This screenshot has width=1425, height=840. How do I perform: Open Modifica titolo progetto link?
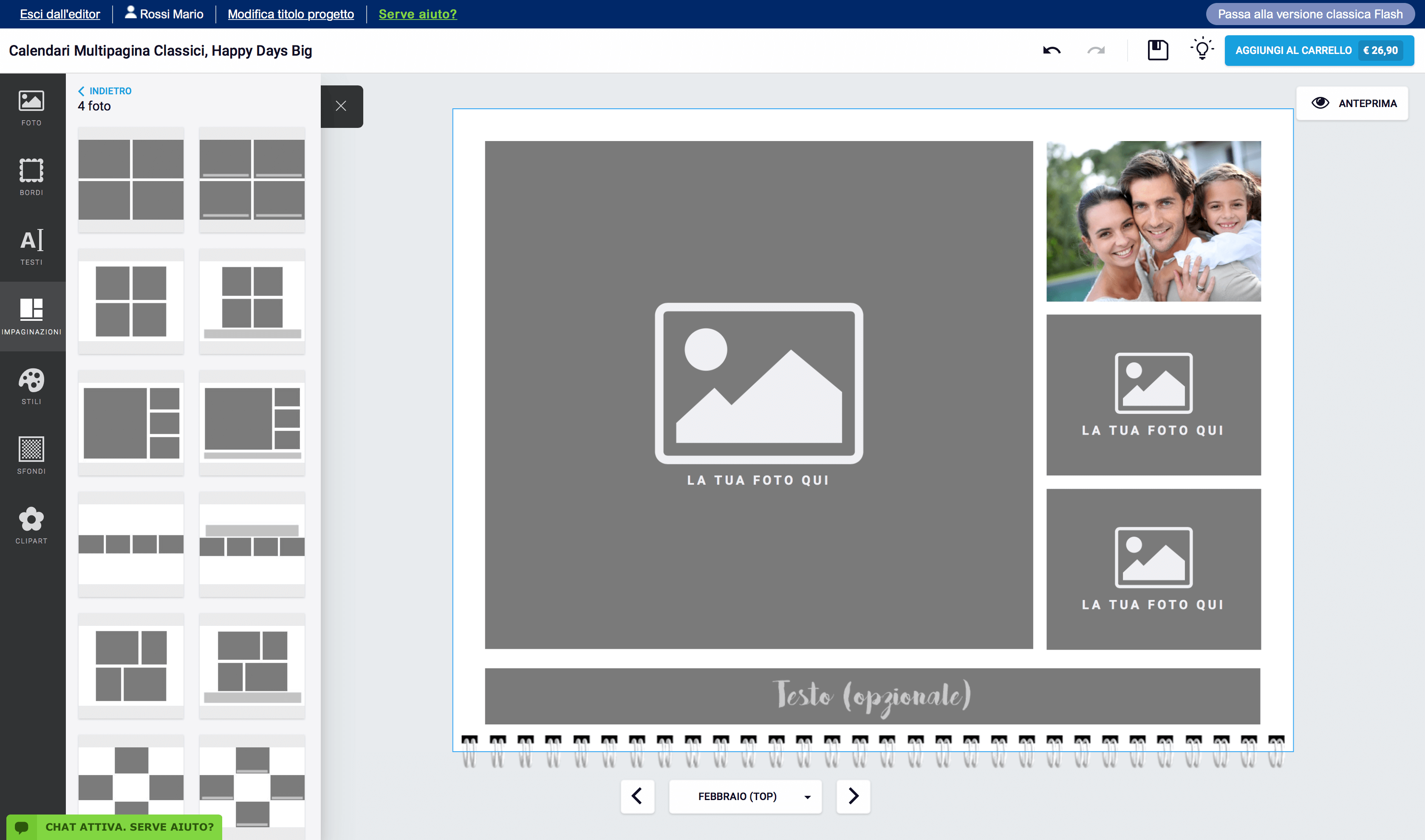(x=291, y=14)
